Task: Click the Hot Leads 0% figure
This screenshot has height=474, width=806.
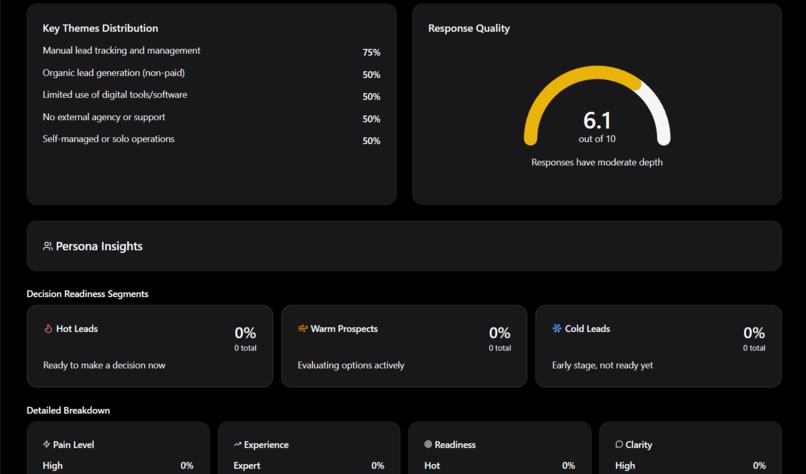Action: 245,333
